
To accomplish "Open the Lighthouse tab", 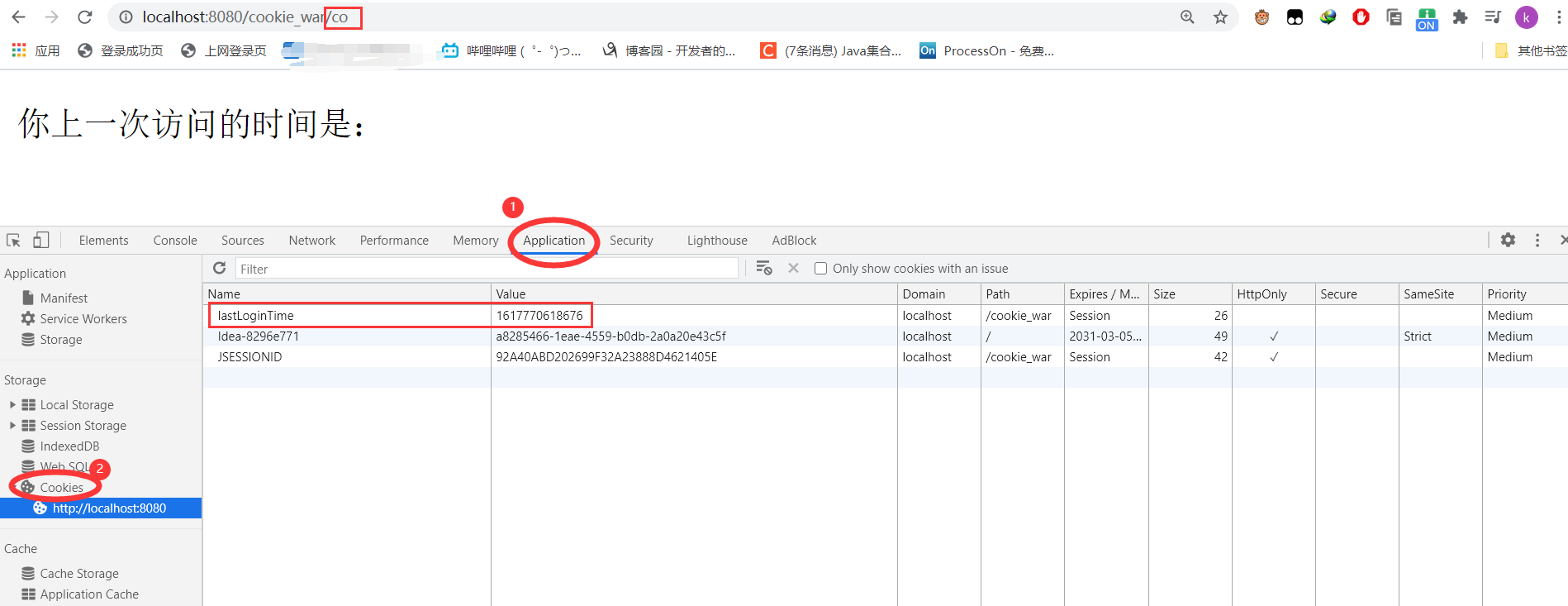I will tap(717, 241).
